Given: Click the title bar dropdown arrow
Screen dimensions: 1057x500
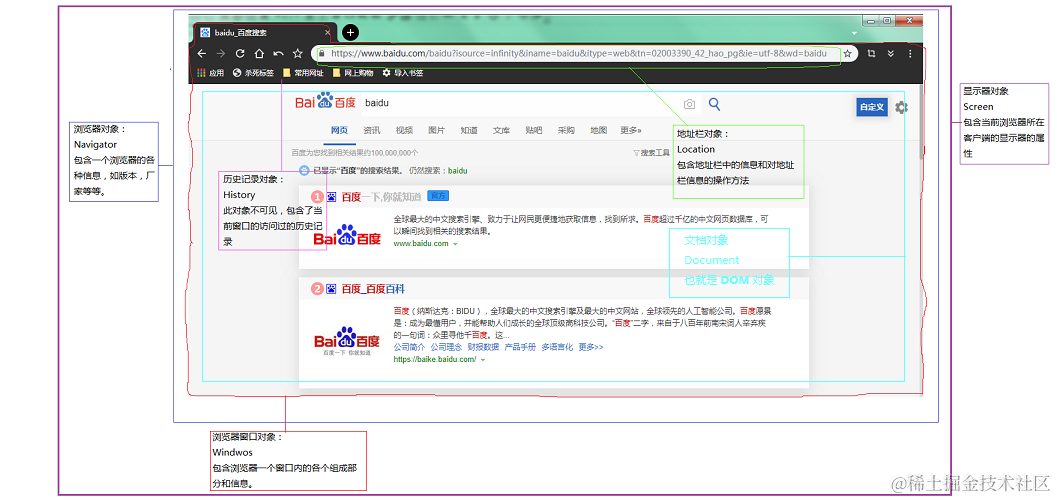Looking at the screenshot, I should [x=854, y=32].
